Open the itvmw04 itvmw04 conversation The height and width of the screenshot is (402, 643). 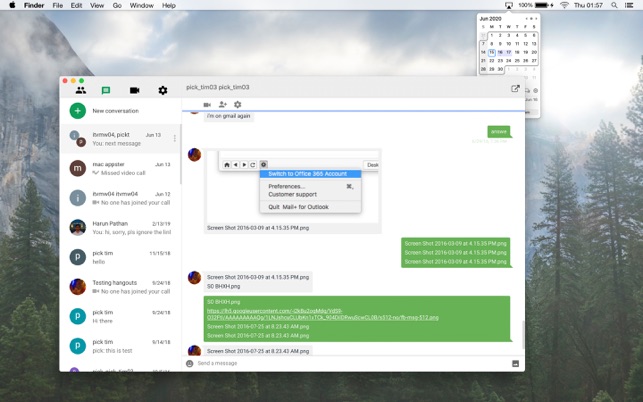121,198
